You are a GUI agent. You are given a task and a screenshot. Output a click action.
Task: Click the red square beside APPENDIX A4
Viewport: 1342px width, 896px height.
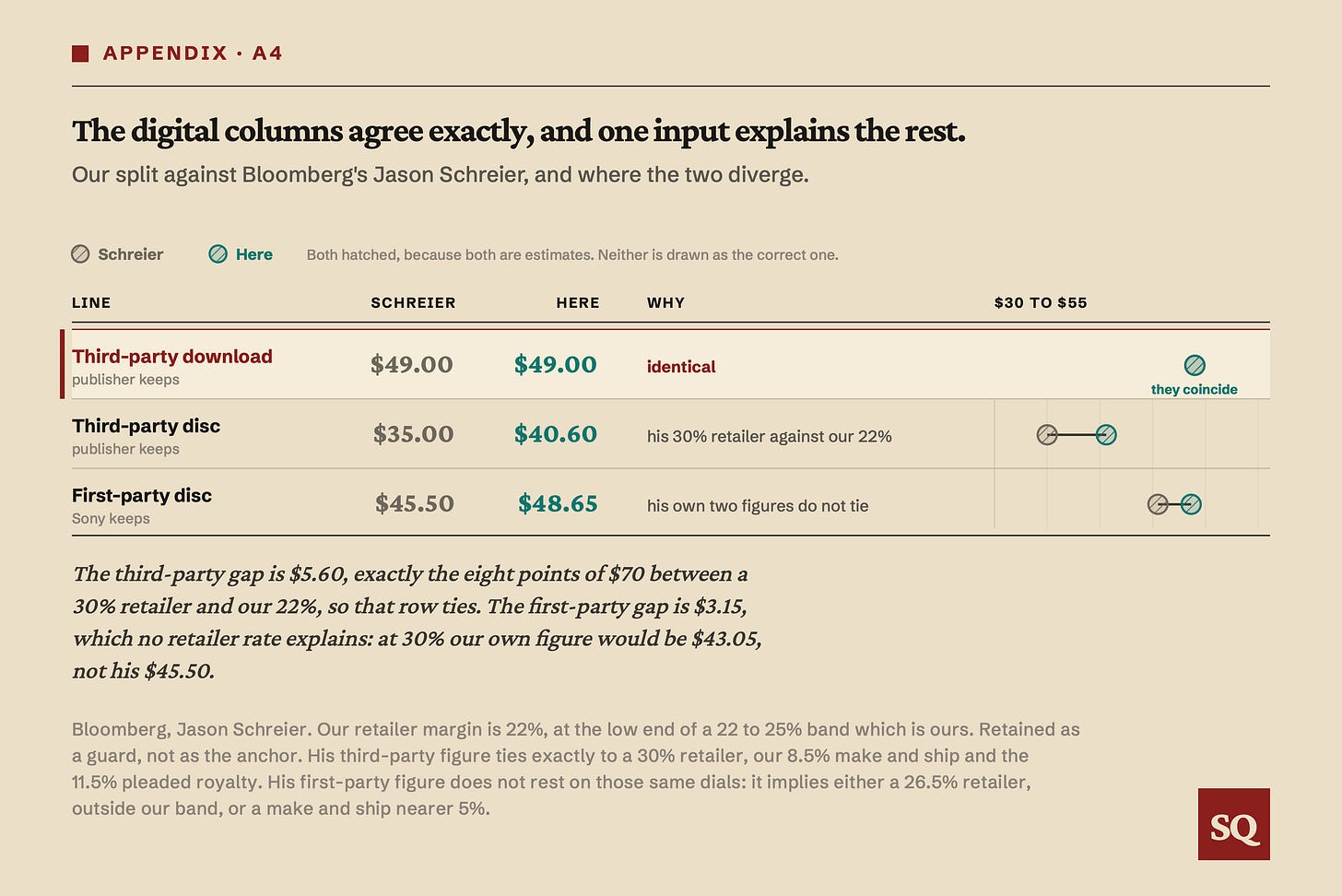pyautogui.click(x=80, y=53)
